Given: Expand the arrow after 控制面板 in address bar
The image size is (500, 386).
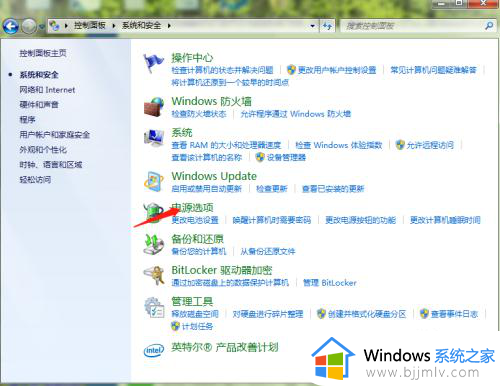Looking at the screenshot, I should (114, 26).
